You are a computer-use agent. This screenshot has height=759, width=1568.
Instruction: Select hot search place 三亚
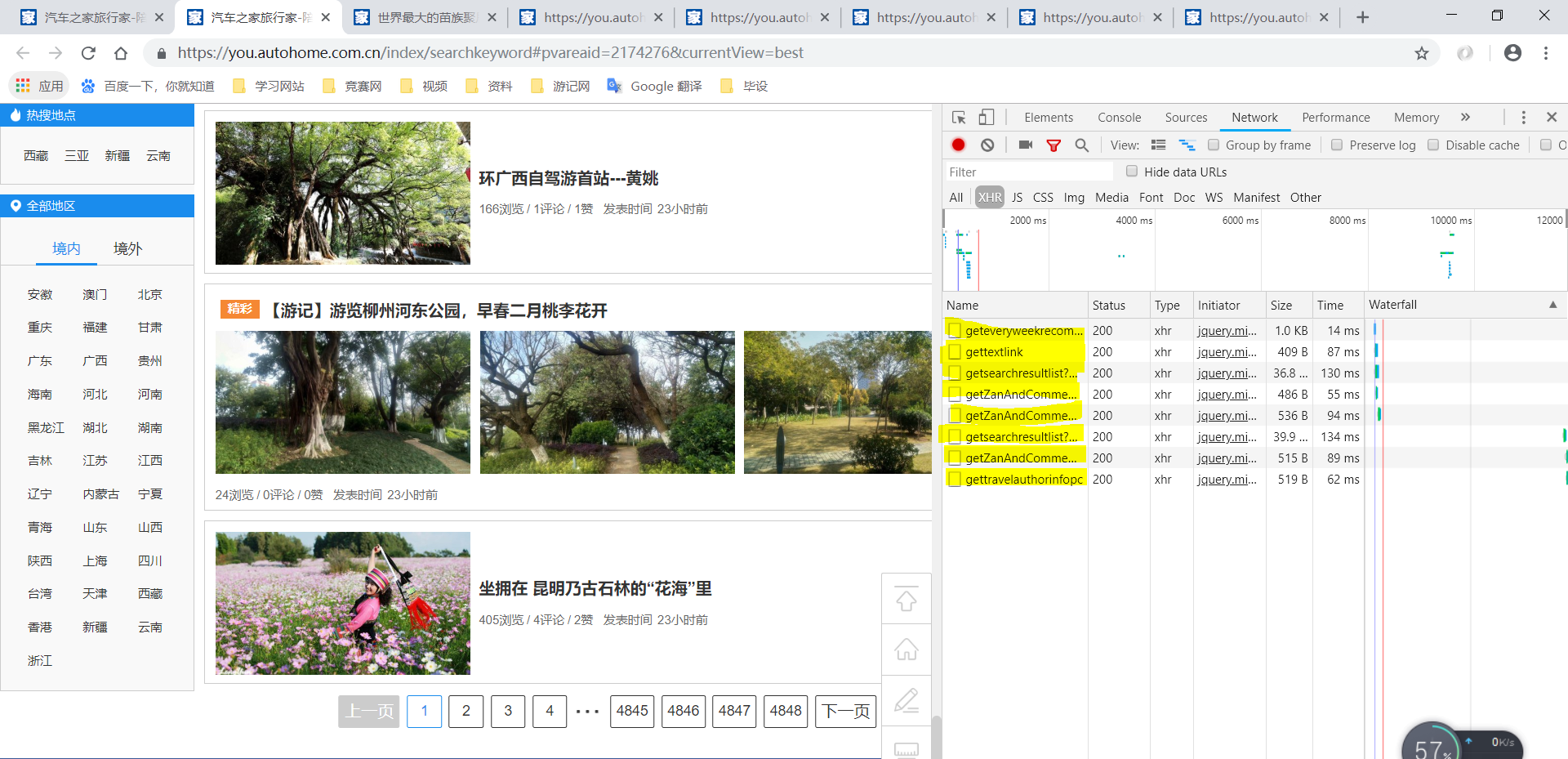77,155
